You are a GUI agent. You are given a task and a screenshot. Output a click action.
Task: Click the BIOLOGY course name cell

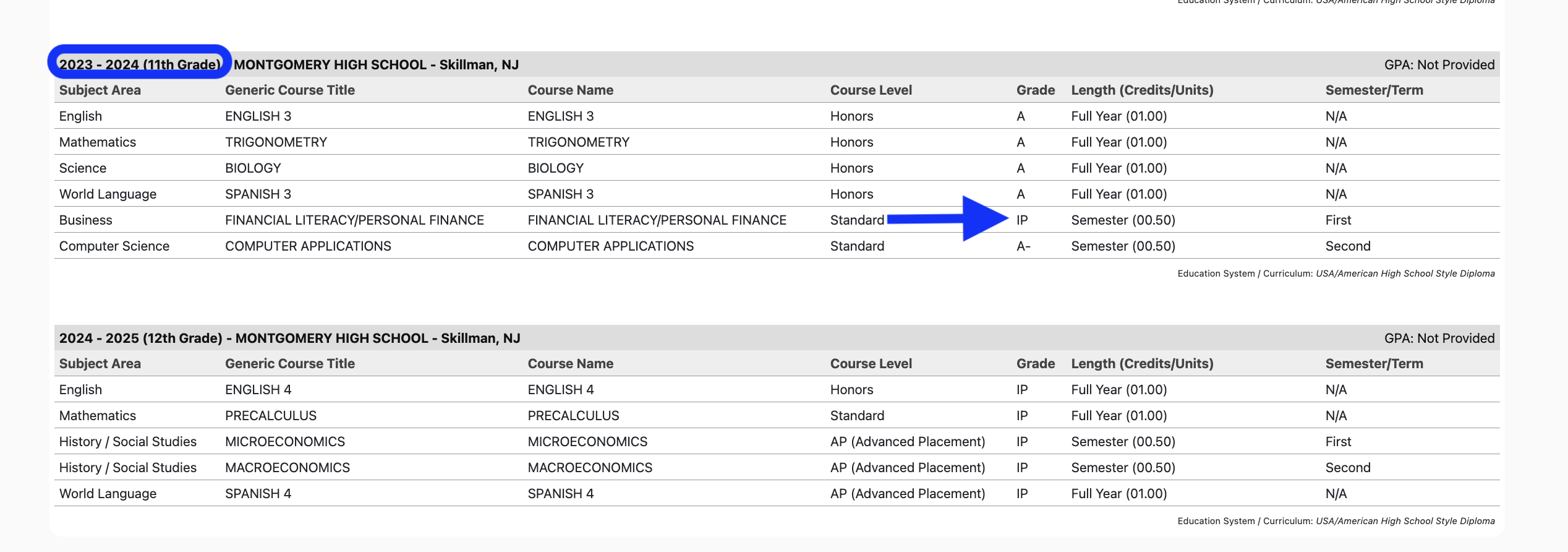pos(555,168)
